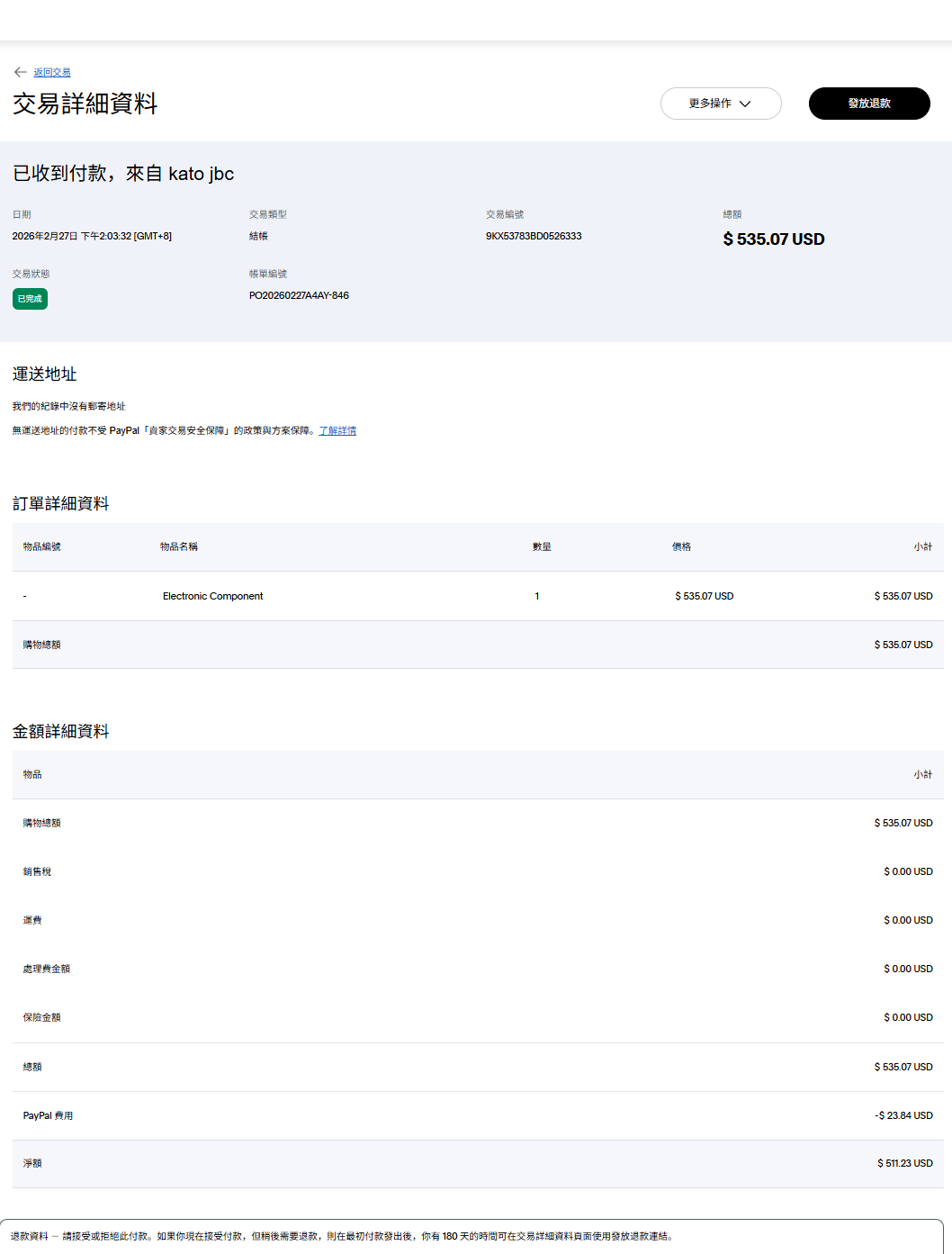This screenshot has height=1254, width=952.
Task: Click the 物品編號 column header
Action: point(42,546)
